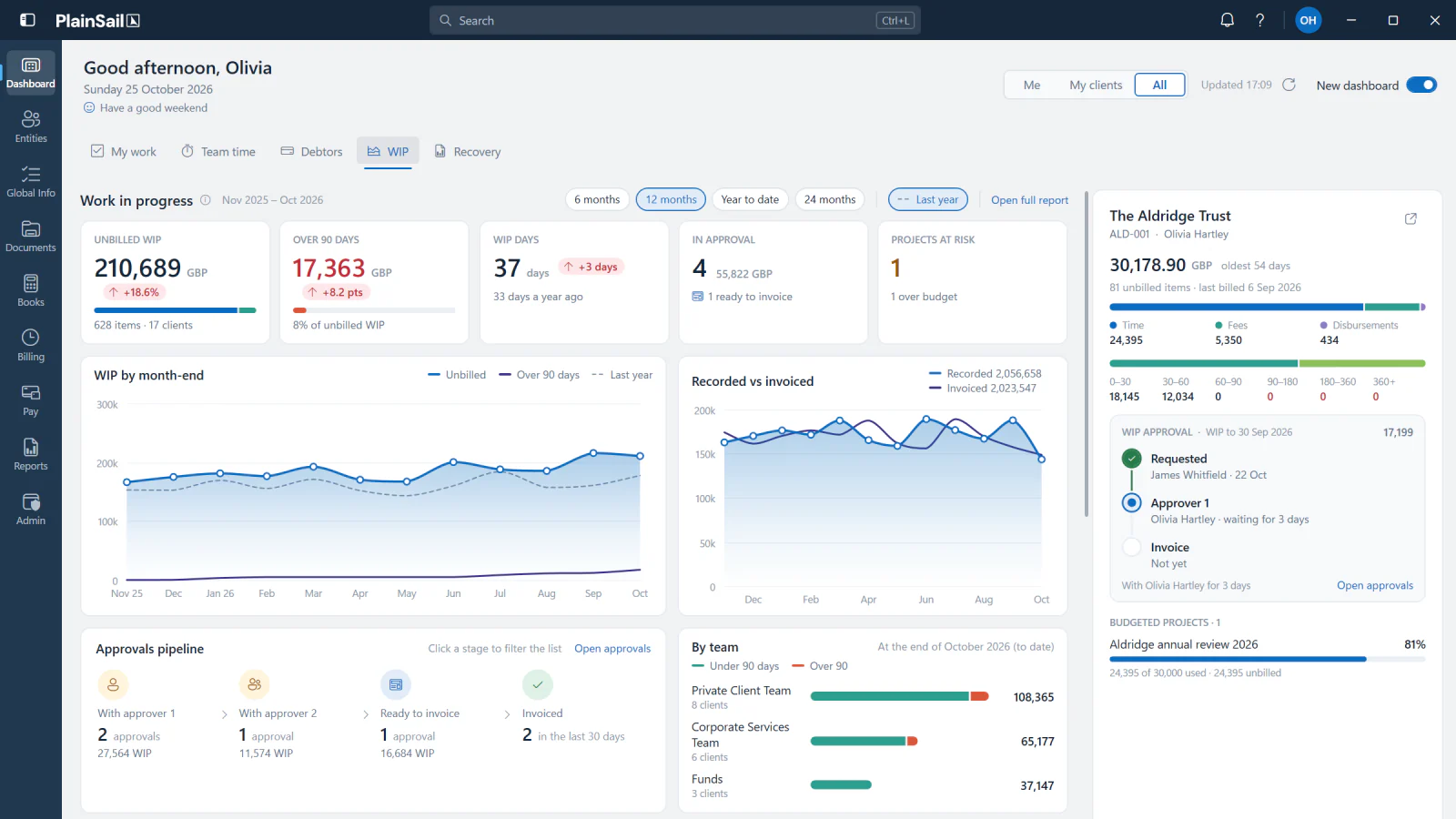Click Aldridge annual review 2026 project

(1268, 658)
